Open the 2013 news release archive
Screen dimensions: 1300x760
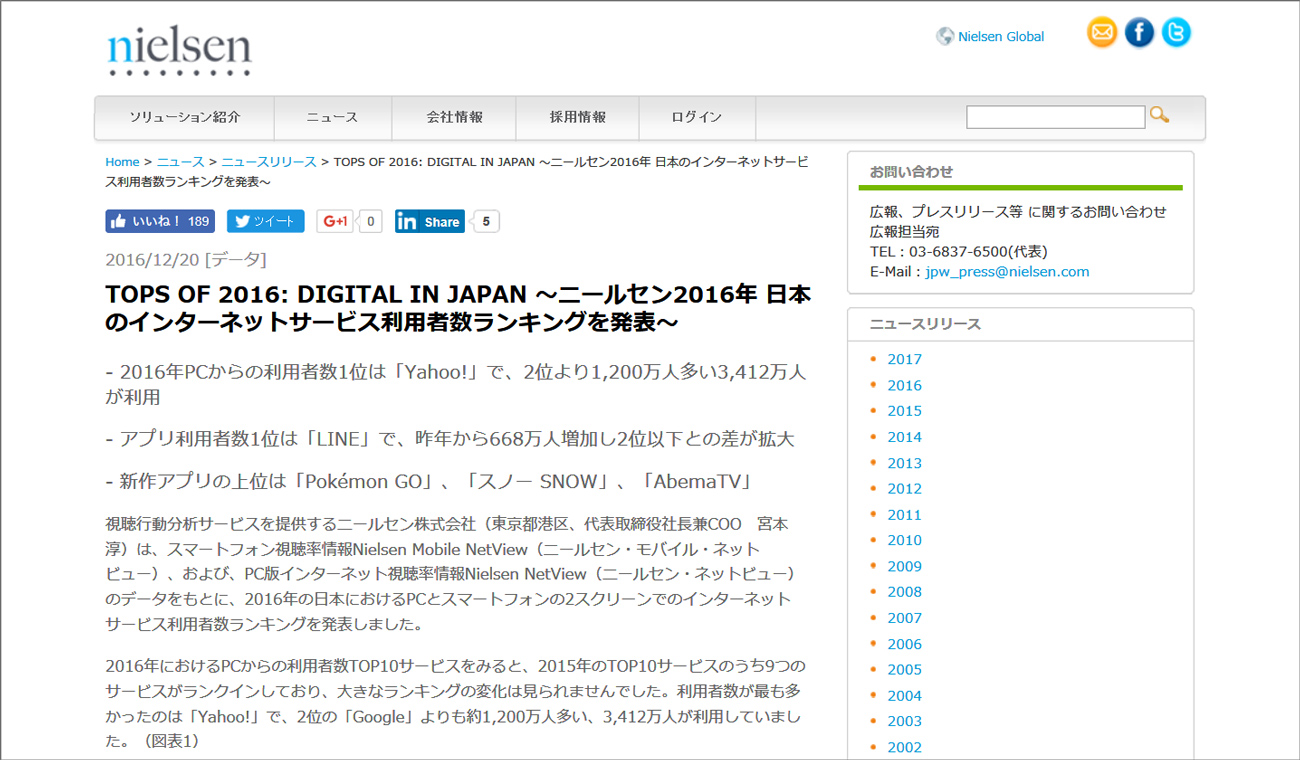click(x=904, y=463)
